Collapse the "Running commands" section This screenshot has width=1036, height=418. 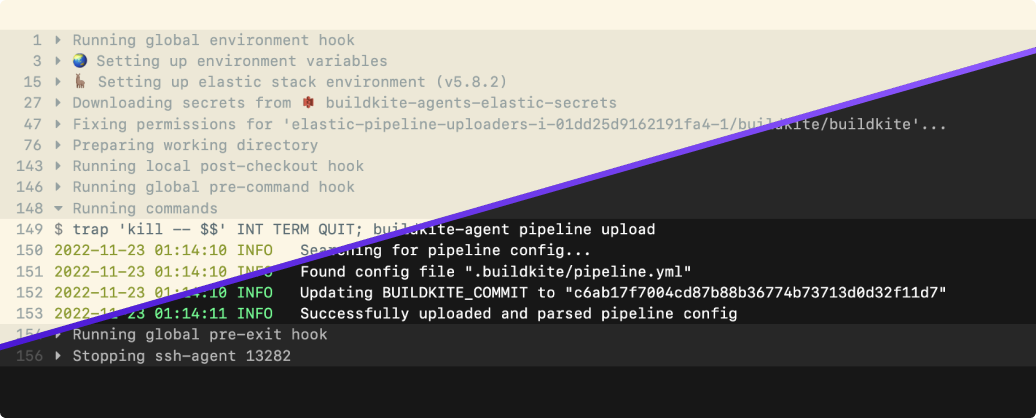[x=58, y=208]
